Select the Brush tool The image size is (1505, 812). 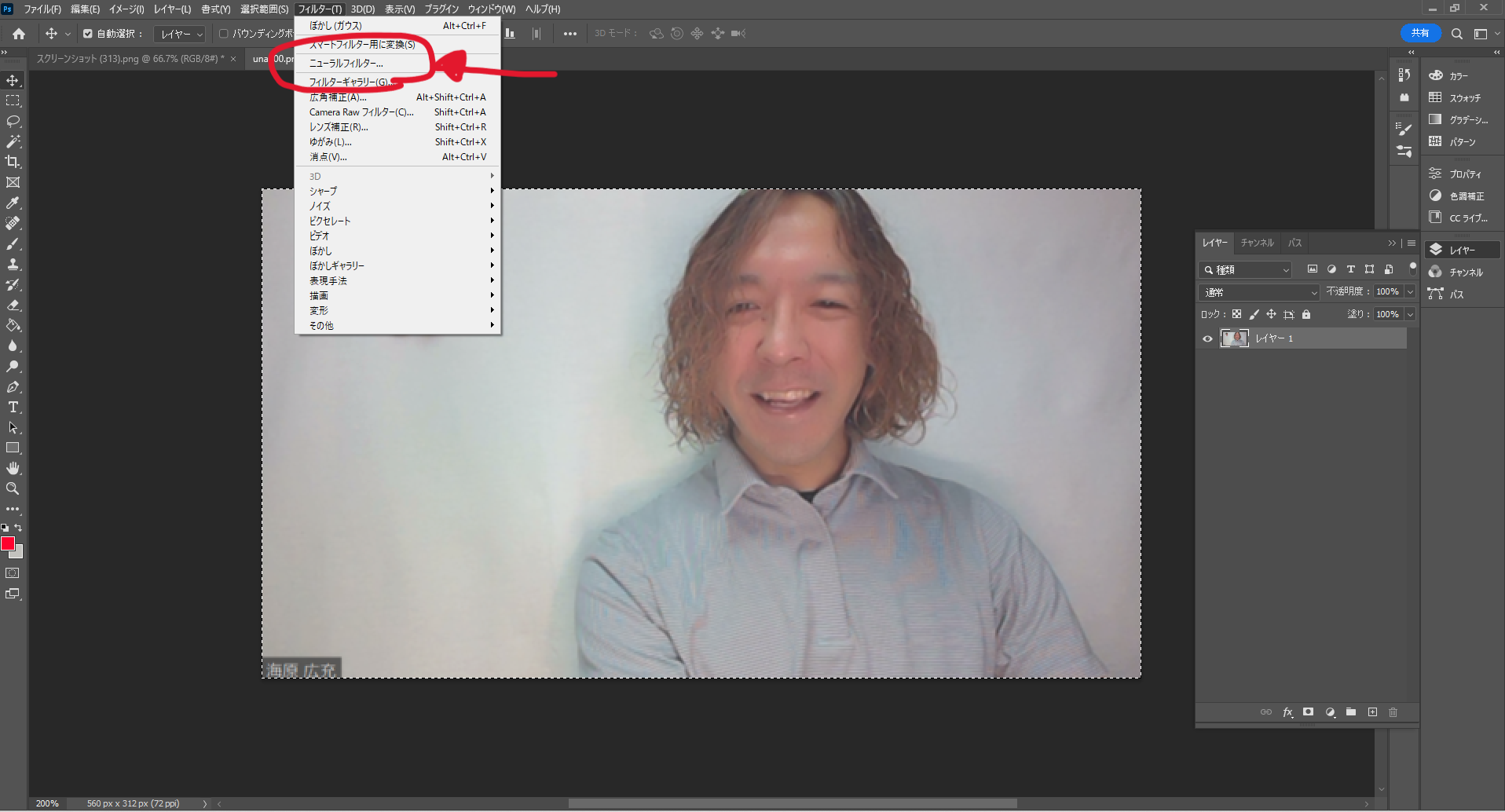[x=13, y=243]
